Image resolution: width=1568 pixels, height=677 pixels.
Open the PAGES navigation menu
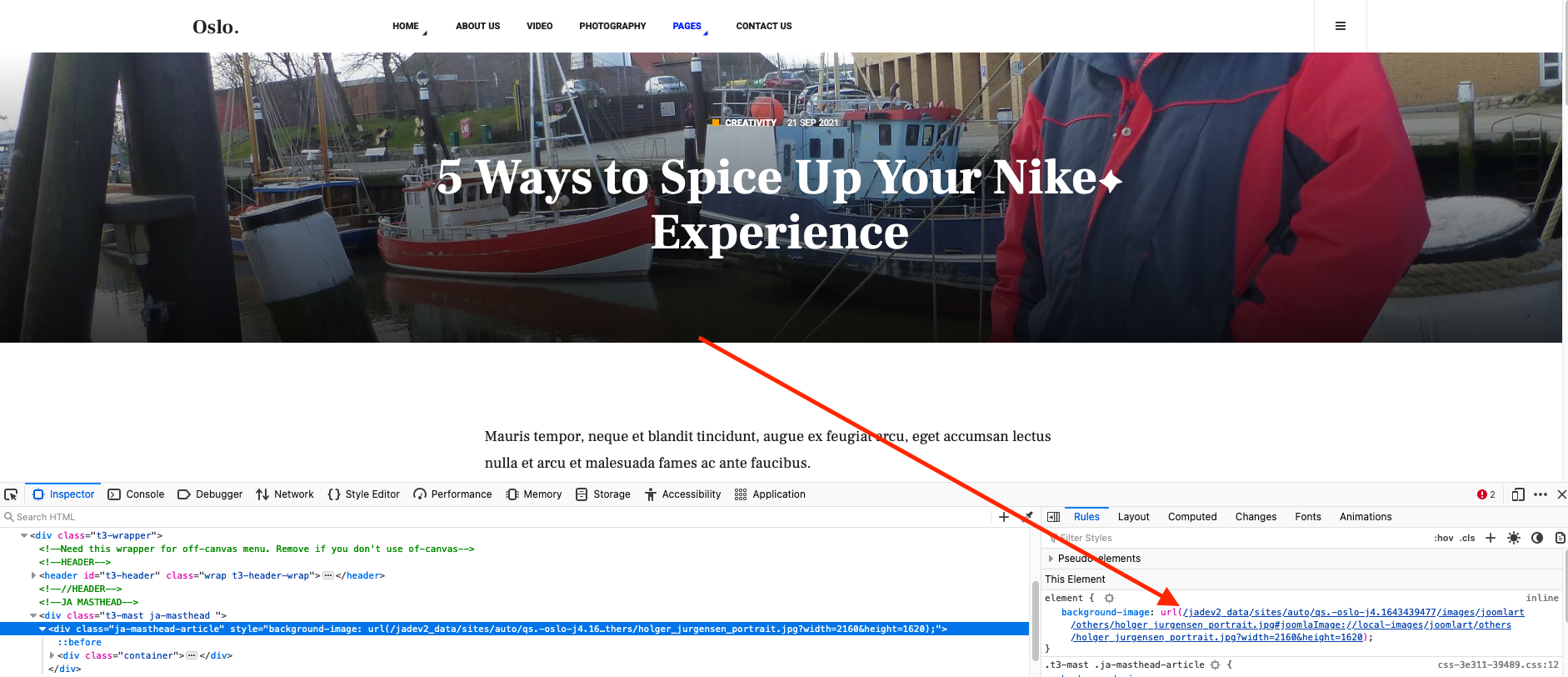click(x=687, y=26)
